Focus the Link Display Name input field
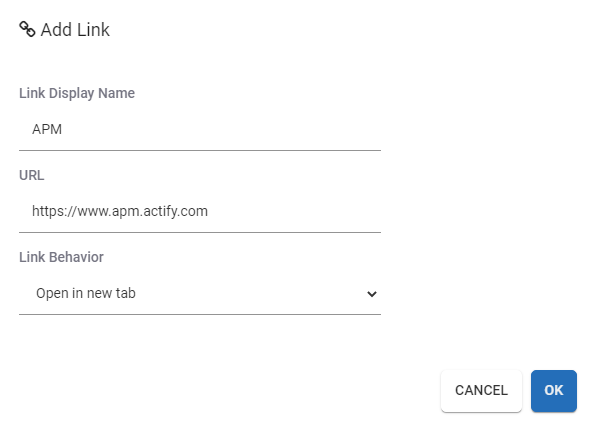595x427 pixels. tap(200, 129)
